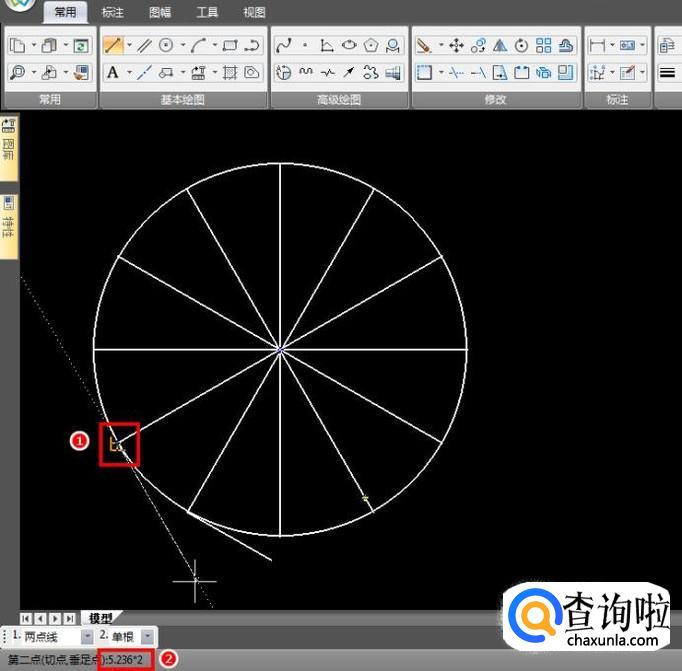Select the Parallel lines tool
Viewport: 682px width, 671px height.
[145, 46]
